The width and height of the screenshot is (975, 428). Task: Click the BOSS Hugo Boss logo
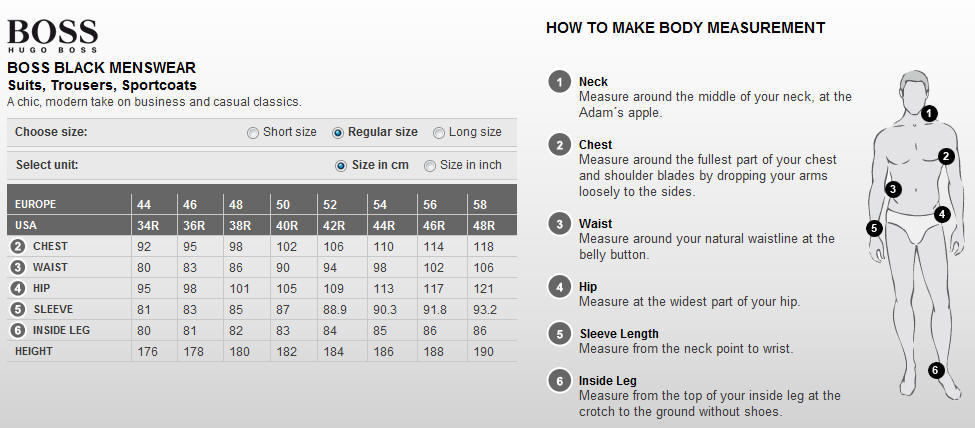click(52, 36)
